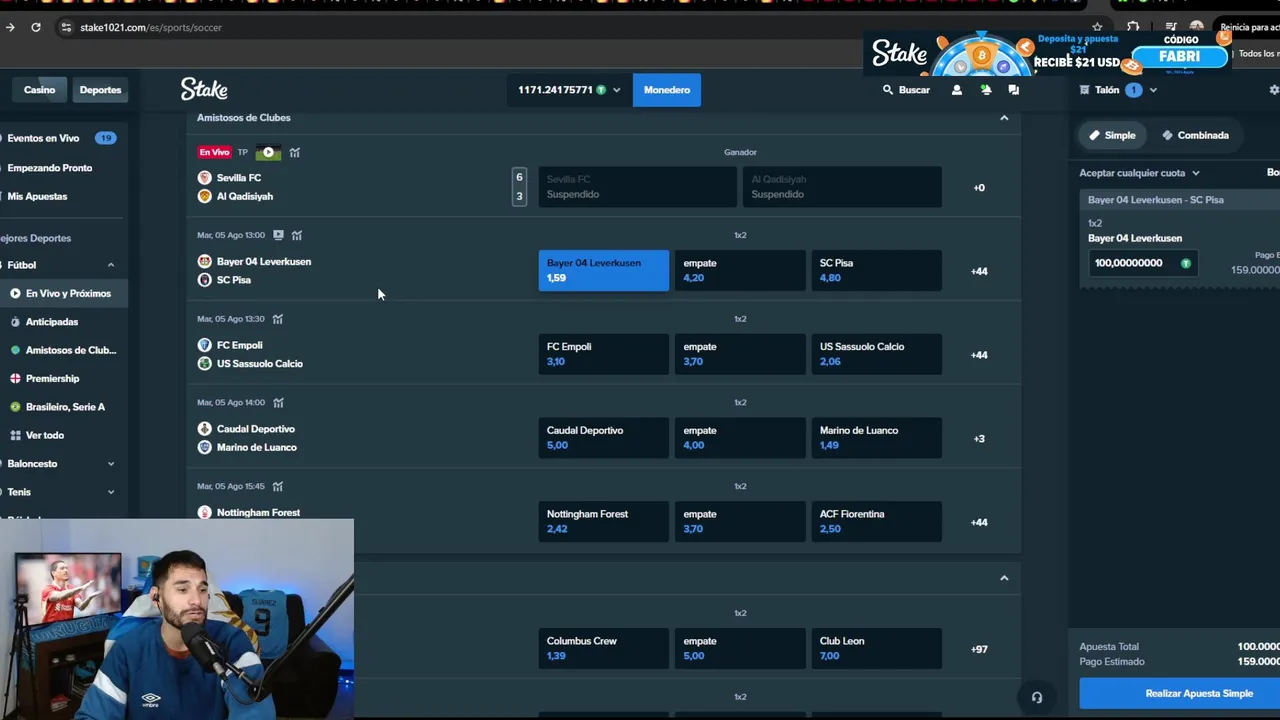Click Bayer 04 Leverkusen team crest
This screenshot has width=1280, height=720.
click(x=205, y=261)
